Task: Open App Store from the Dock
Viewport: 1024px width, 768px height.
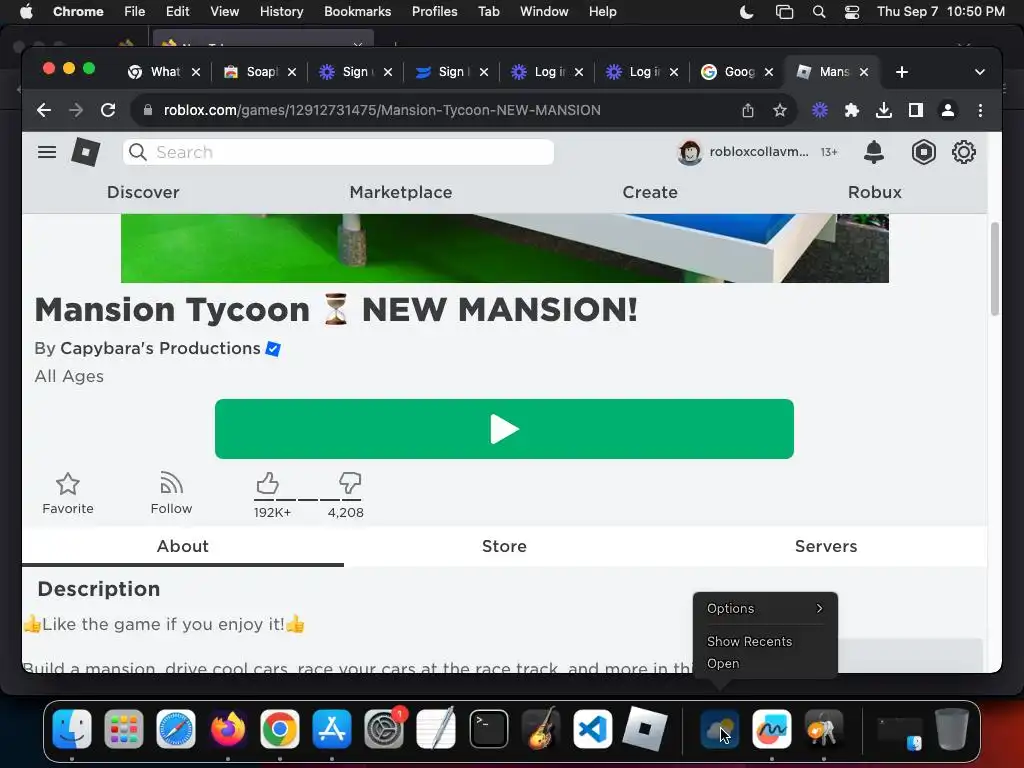Action: [332, 729]
